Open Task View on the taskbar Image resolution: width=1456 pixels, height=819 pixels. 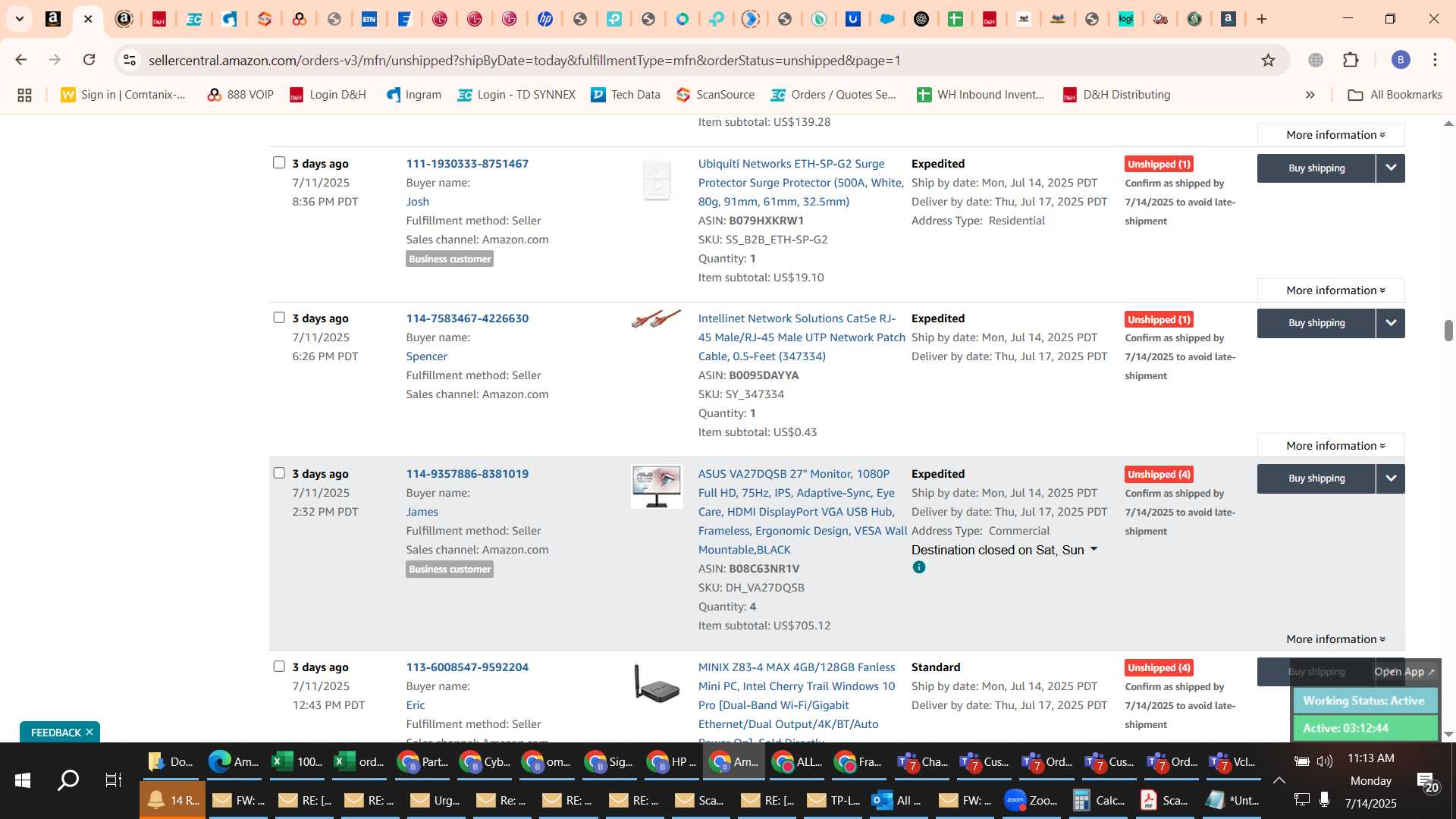113,780
